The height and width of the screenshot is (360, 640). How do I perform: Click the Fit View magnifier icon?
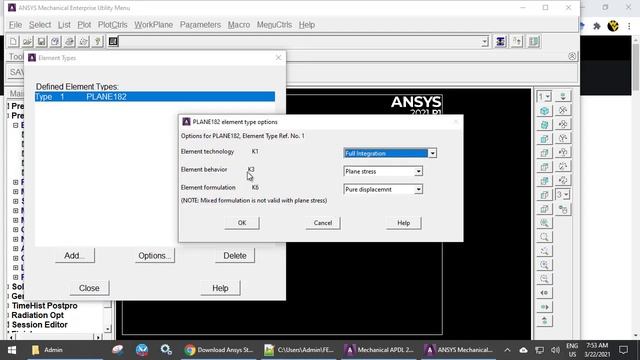[544, 223]
